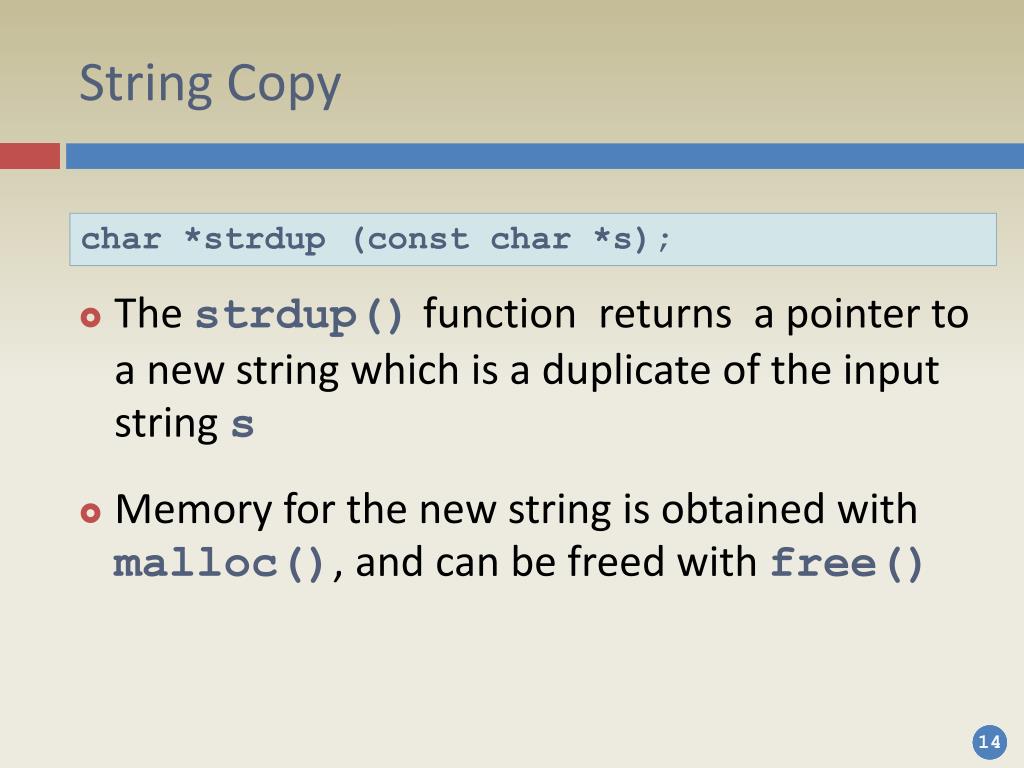1024x768 pixels.
Task: Click the code letter 's' after 'string'
Action: pyautogui.click(x=242, y=426)
